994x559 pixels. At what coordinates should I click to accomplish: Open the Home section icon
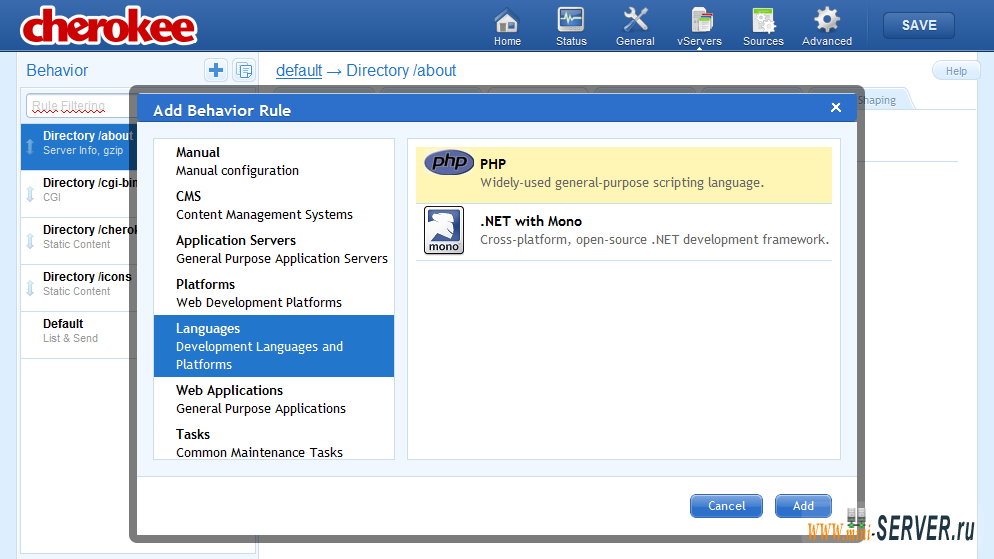[507, 27]
